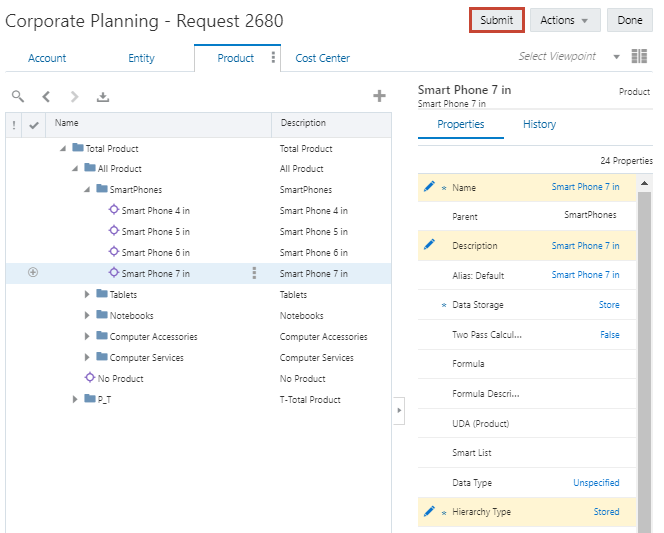
Task: Click the Tablets folder icon
Action: coord(102,293)
